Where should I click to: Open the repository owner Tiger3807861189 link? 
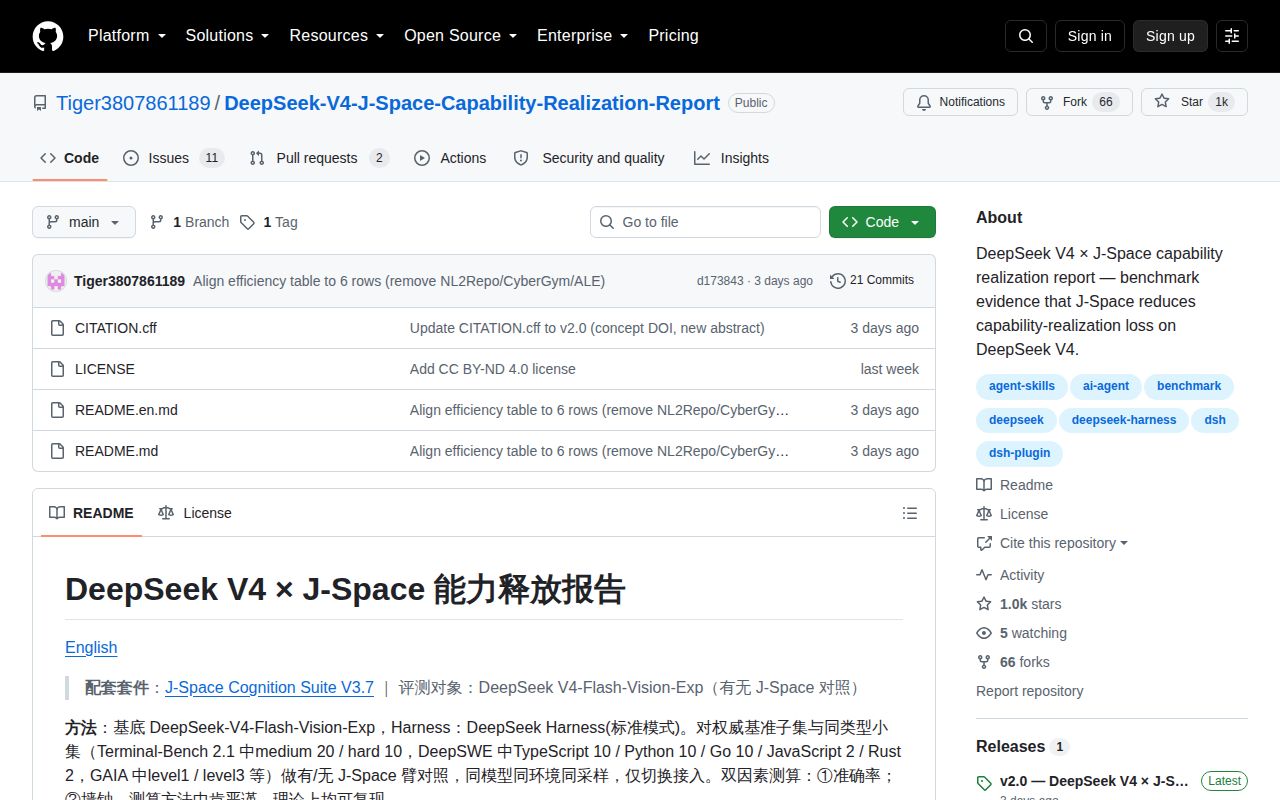tap(133, 103)
